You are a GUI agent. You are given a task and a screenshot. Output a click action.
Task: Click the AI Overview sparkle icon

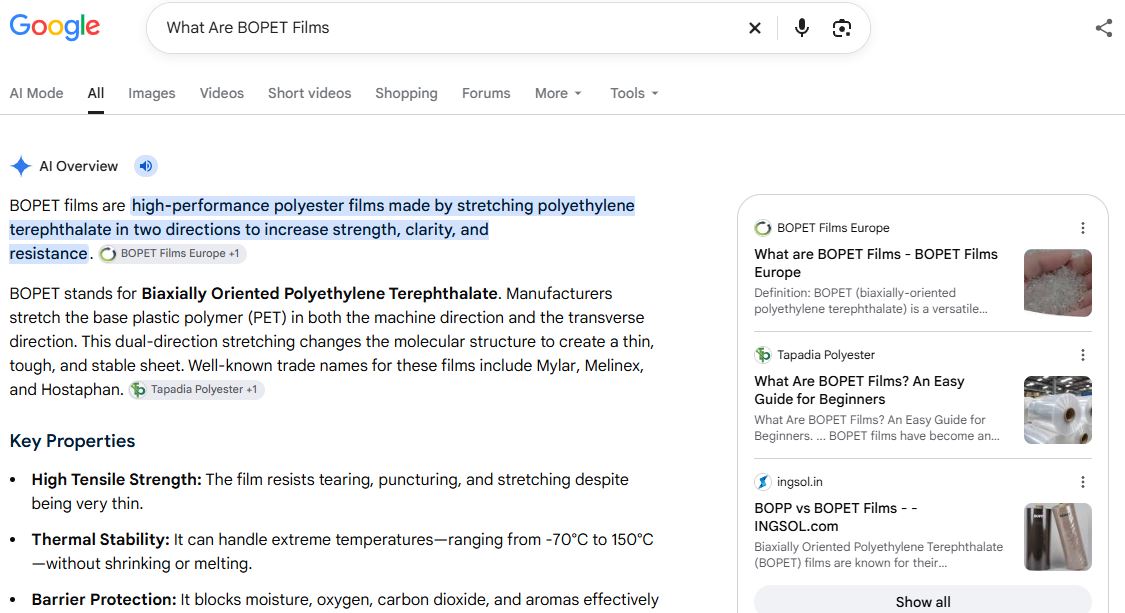coord(21,167)
